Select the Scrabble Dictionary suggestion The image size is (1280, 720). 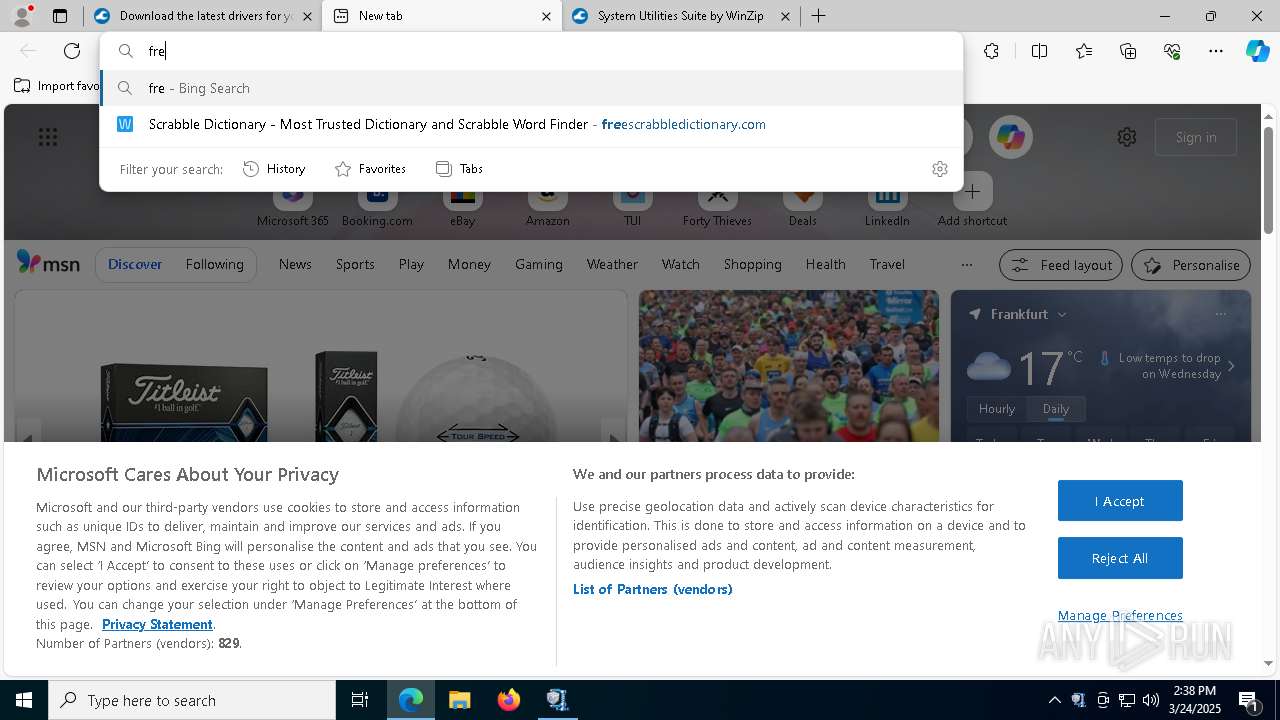pos(532,124)
